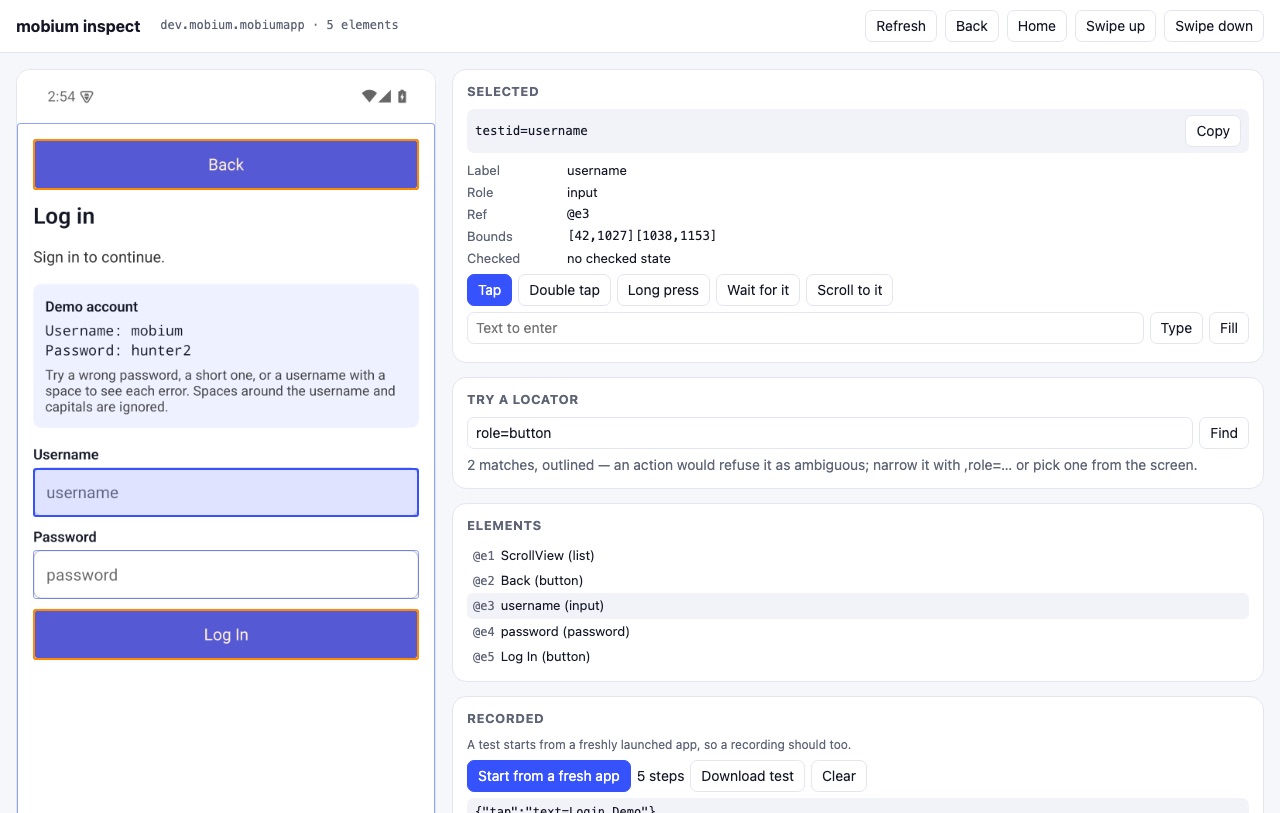Click the toolbar Back button beside Refresh
The image size is (1280, 813).
971,26
